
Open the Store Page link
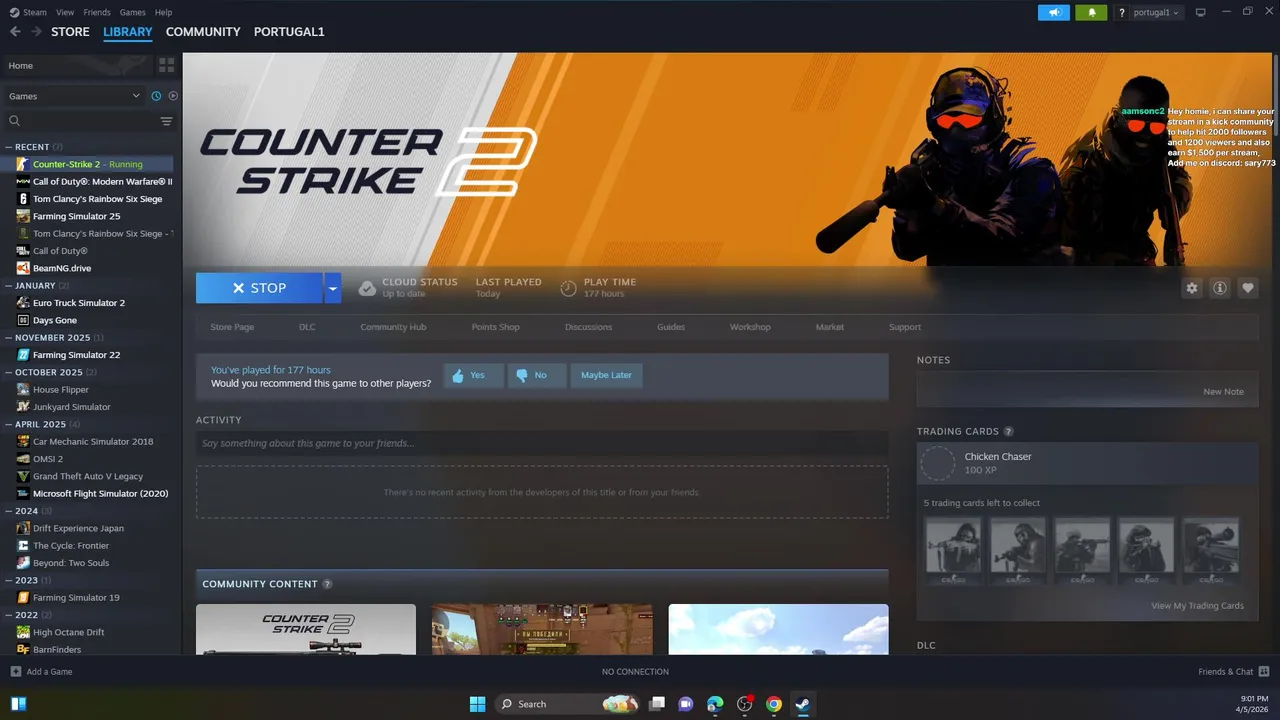(x=232, y=327)
